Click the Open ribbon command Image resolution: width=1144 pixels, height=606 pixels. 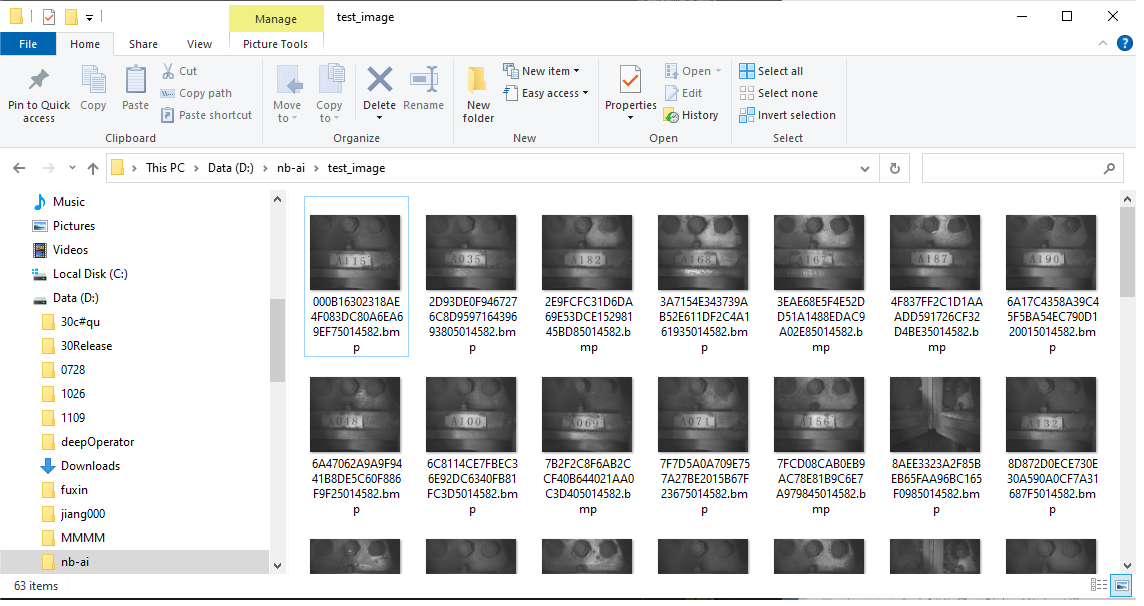693,71
